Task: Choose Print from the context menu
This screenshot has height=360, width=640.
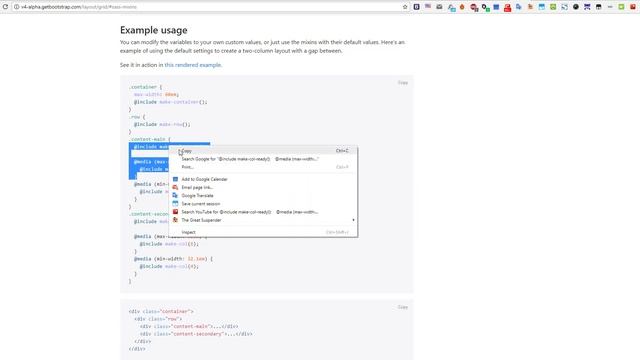Action: [x=263, y=167]
